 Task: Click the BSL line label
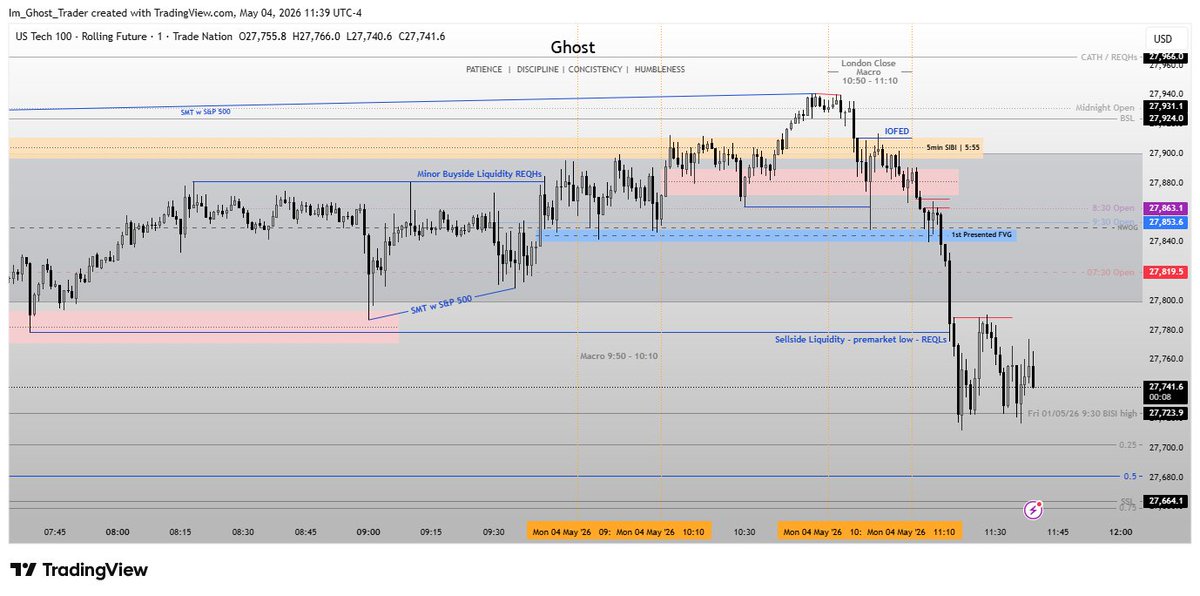pyautogui.click(x=1128, y=118)
